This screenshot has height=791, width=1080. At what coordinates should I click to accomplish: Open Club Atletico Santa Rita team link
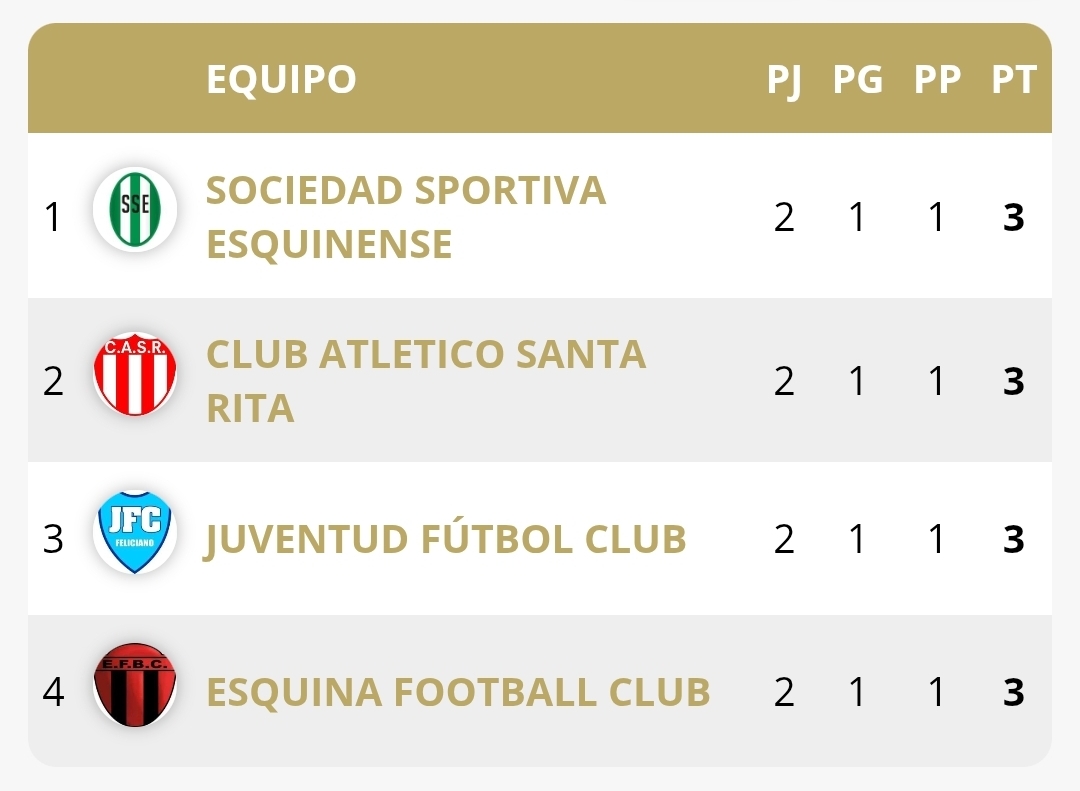tap(426, 381)
